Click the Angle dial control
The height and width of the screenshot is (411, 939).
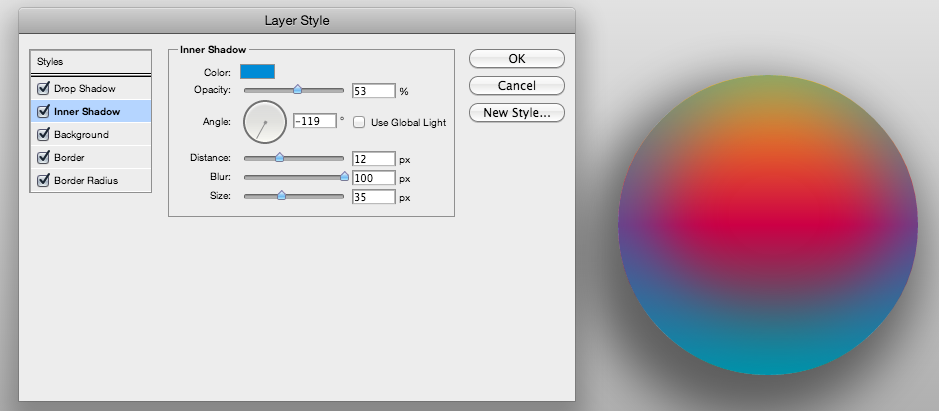265,122
